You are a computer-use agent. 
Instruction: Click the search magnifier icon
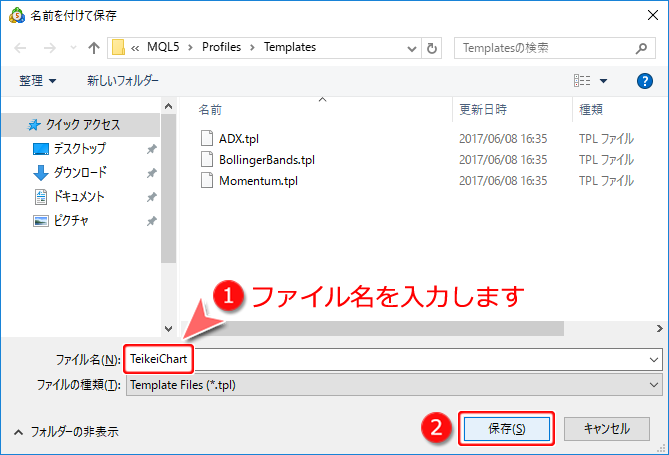641,48
